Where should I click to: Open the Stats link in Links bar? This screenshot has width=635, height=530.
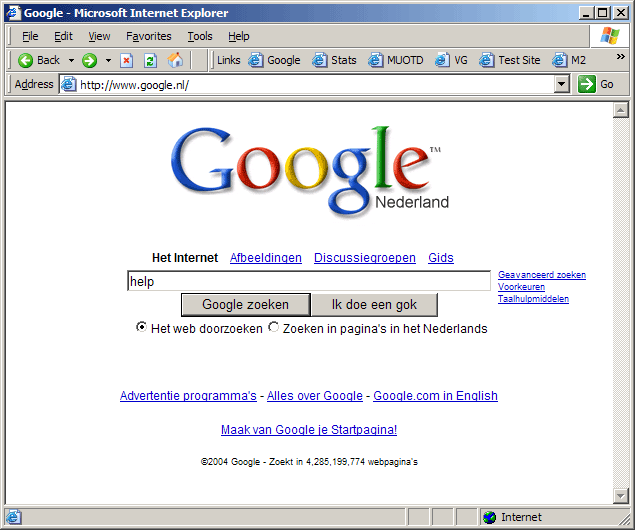click(334, 60)
